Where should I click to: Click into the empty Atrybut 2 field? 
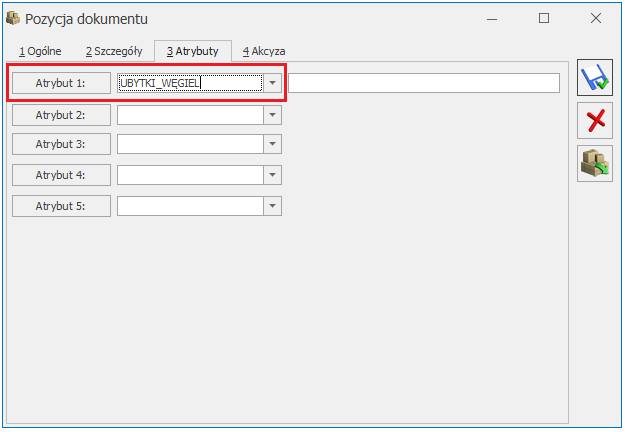(191, 115)
